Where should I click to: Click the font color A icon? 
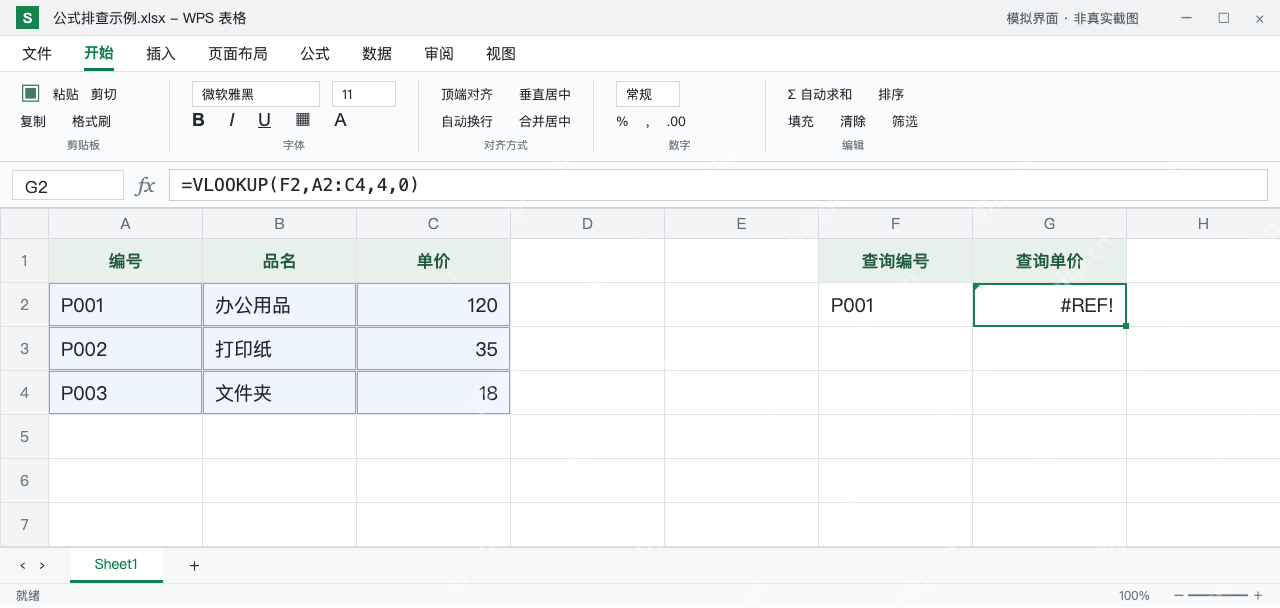(x=340, y=120)
